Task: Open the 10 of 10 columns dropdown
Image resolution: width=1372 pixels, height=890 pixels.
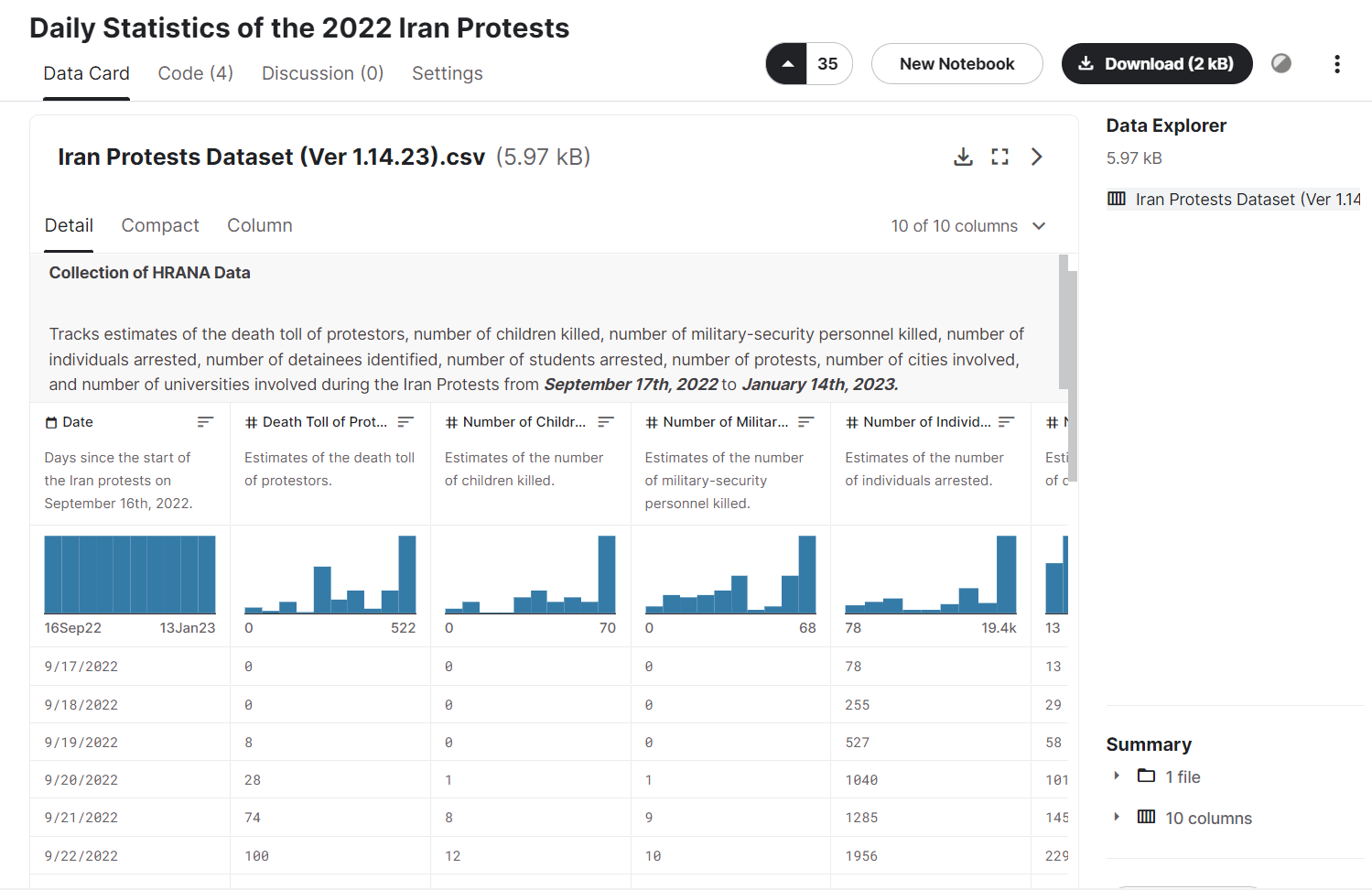Action: pos(968,226)
